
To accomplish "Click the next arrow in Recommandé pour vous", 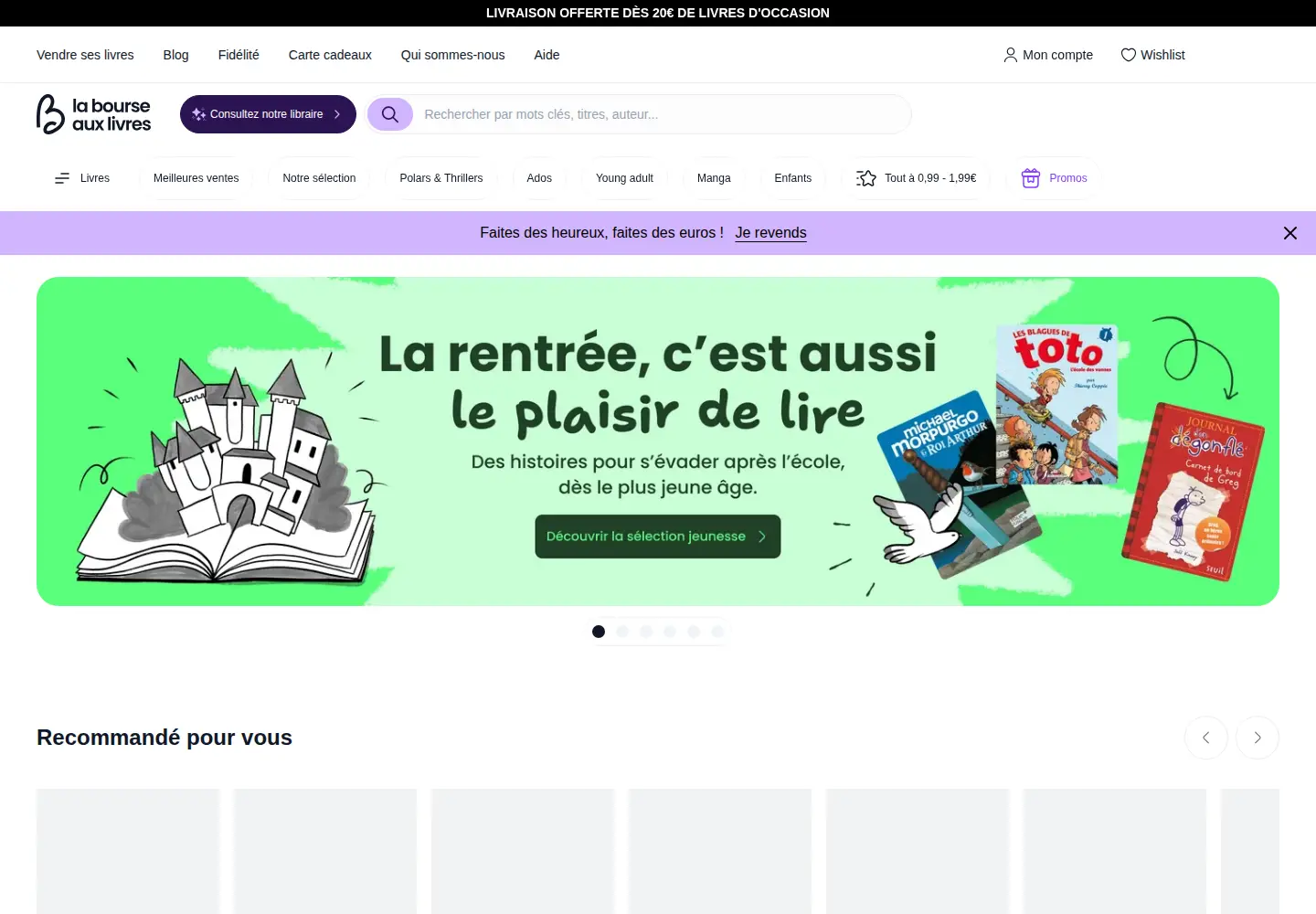I will [x=1258, y=738].
